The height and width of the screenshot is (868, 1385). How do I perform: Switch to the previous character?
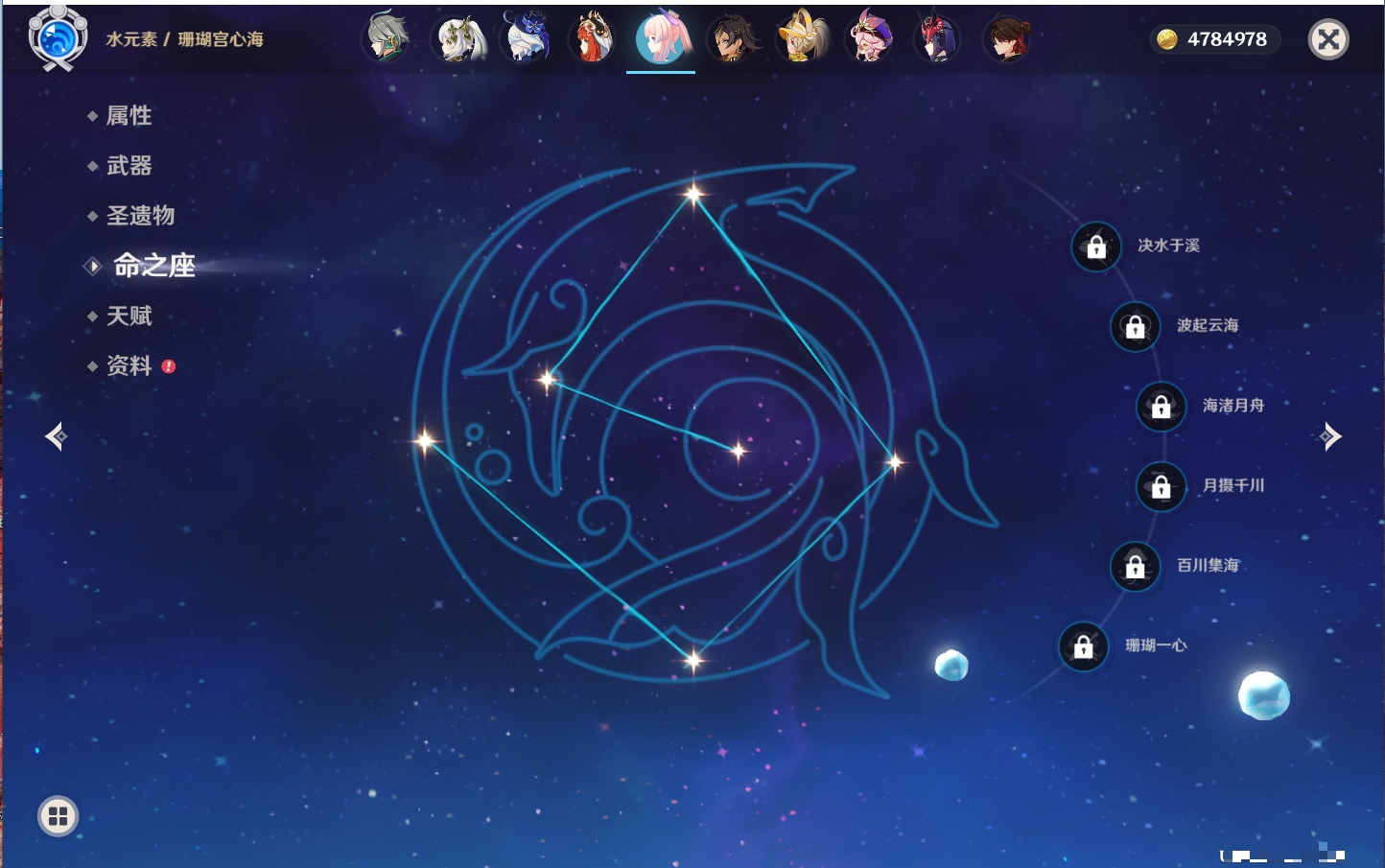pyautogui.click(x=56, y=436)
